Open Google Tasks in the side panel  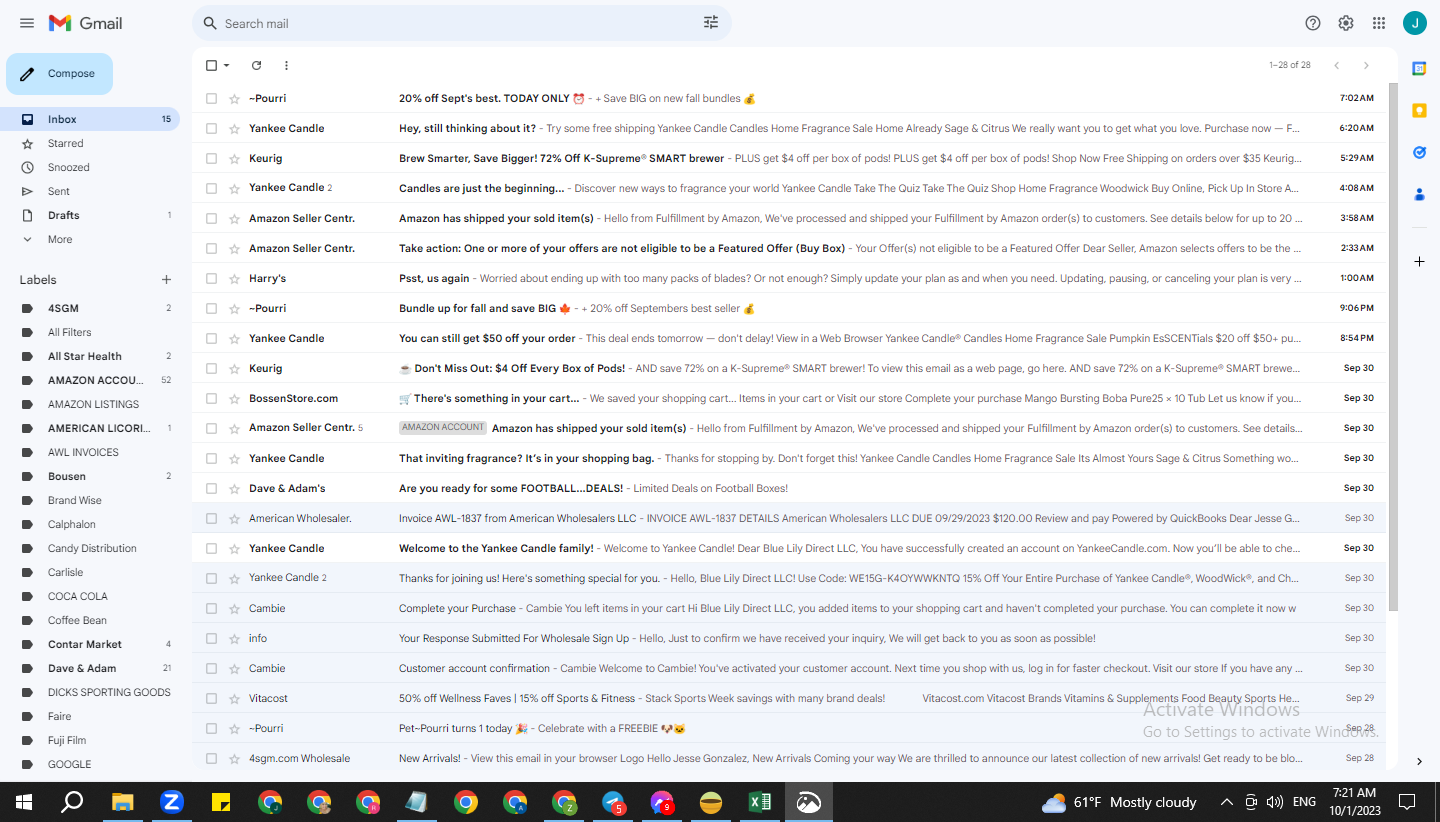coord(1419,152)
